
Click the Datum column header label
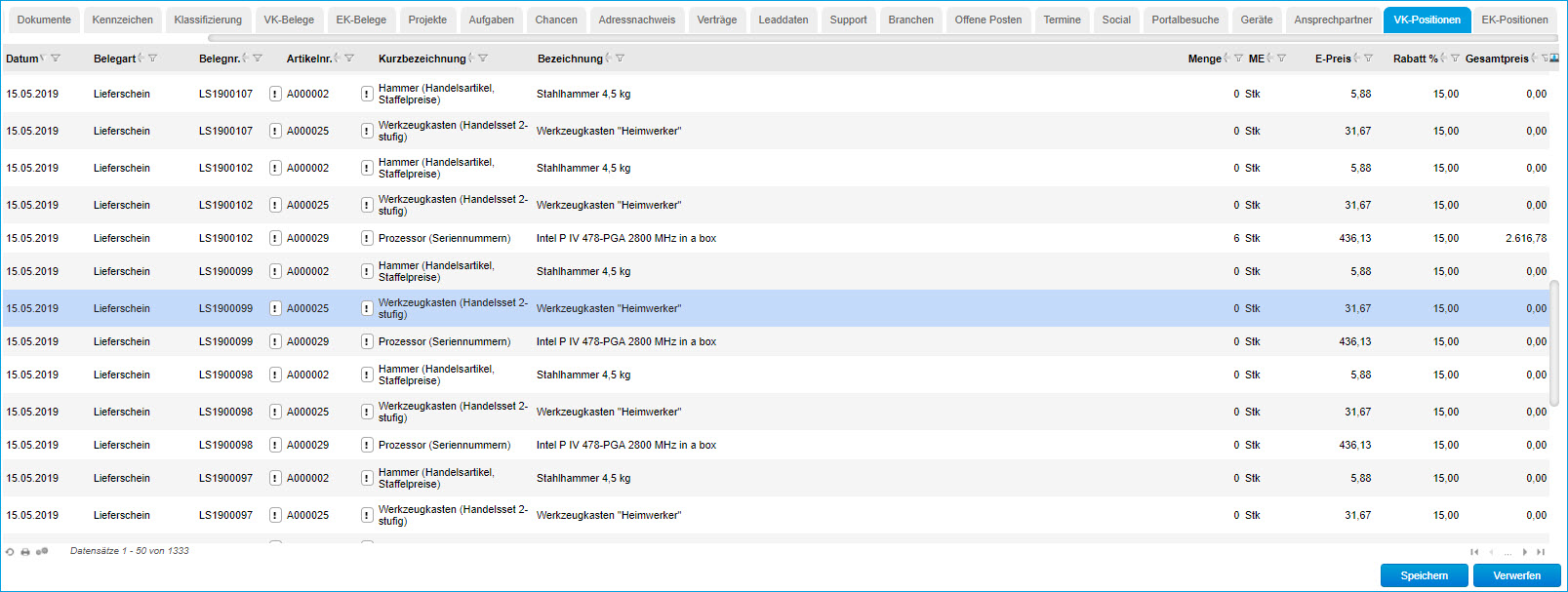pyautogui.click(x=21, y=59)
